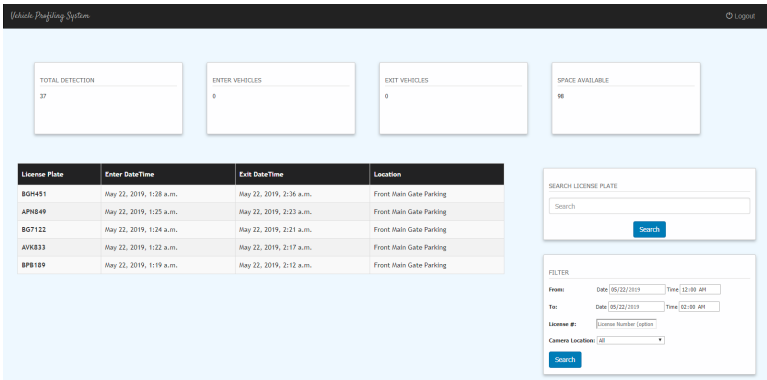
Task: Click exit time May 22, 2019, 2:21 a.m.
Action: [x=275, y=229]
